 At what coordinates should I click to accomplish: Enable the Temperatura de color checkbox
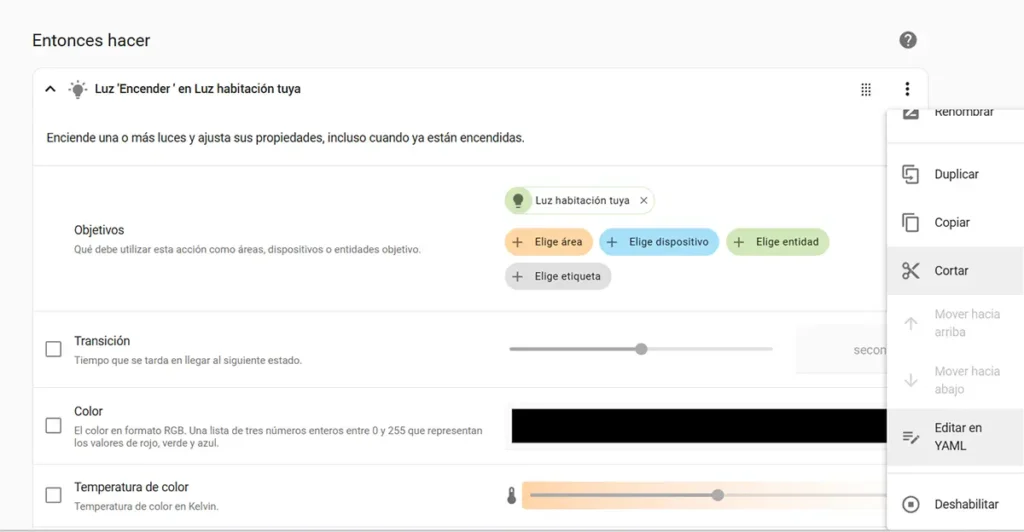[54, 495]
